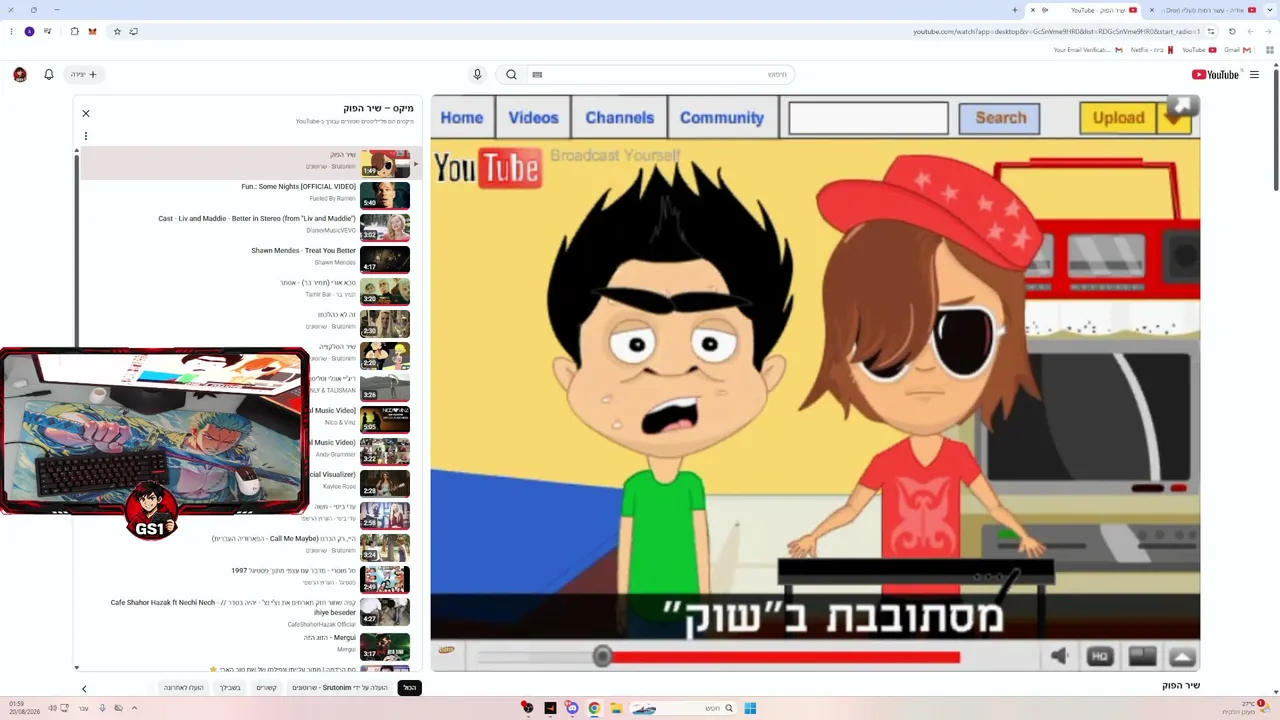Select the 'הועלו לאחרונה' filter chip

pyautogui.click(x=184, y=688)
